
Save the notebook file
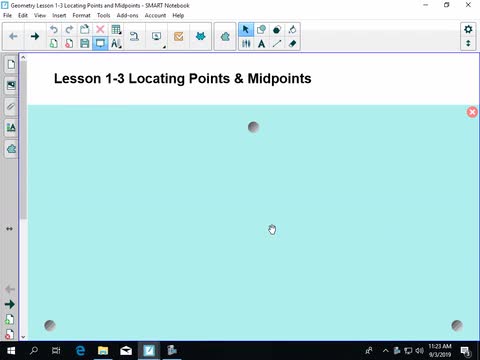pyautogui.click(x=85, y=44)
